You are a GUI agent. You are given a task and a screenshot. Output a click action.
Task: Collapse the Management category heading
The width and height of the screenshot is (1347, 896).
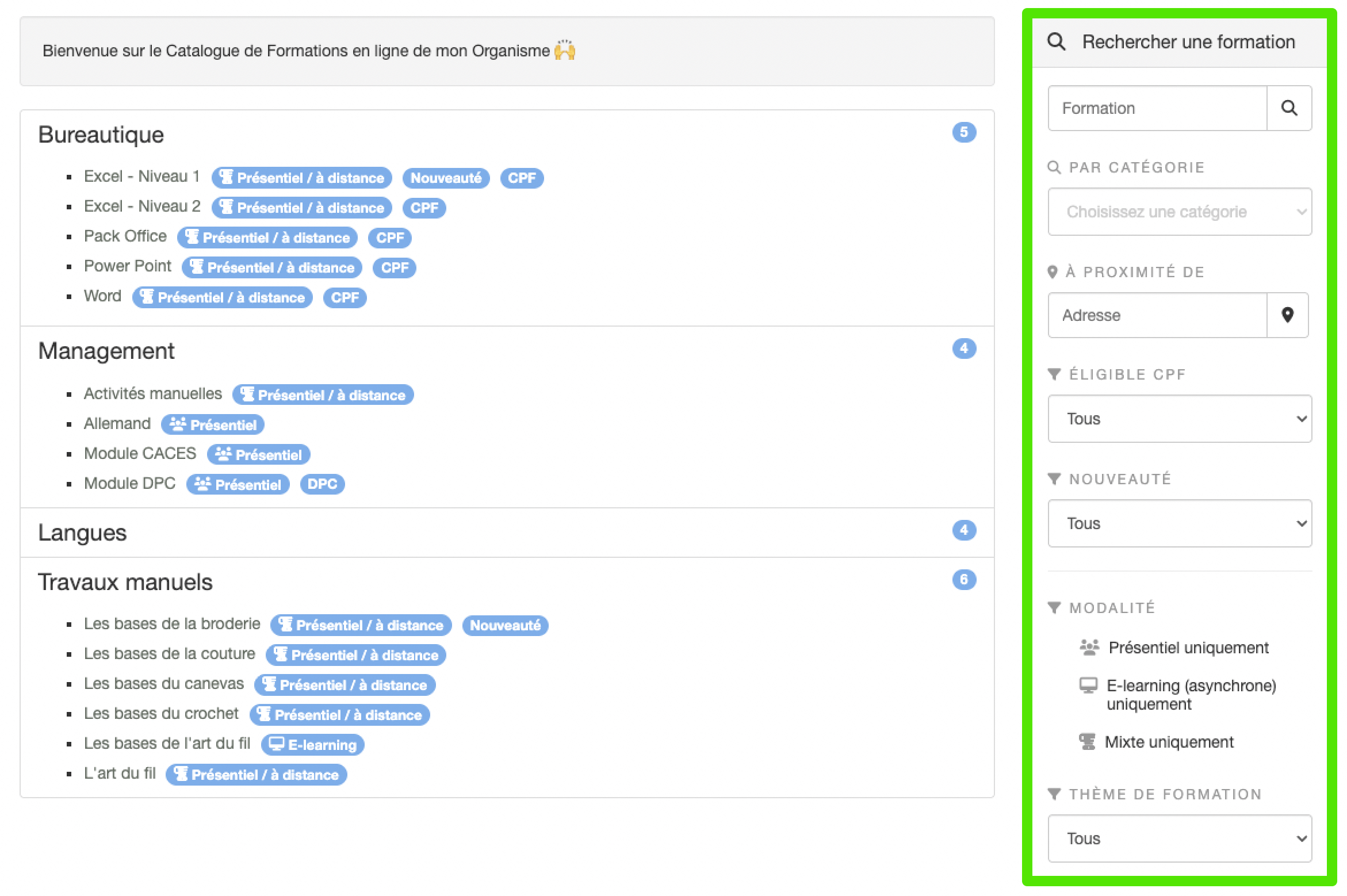[x=106, y=351]
